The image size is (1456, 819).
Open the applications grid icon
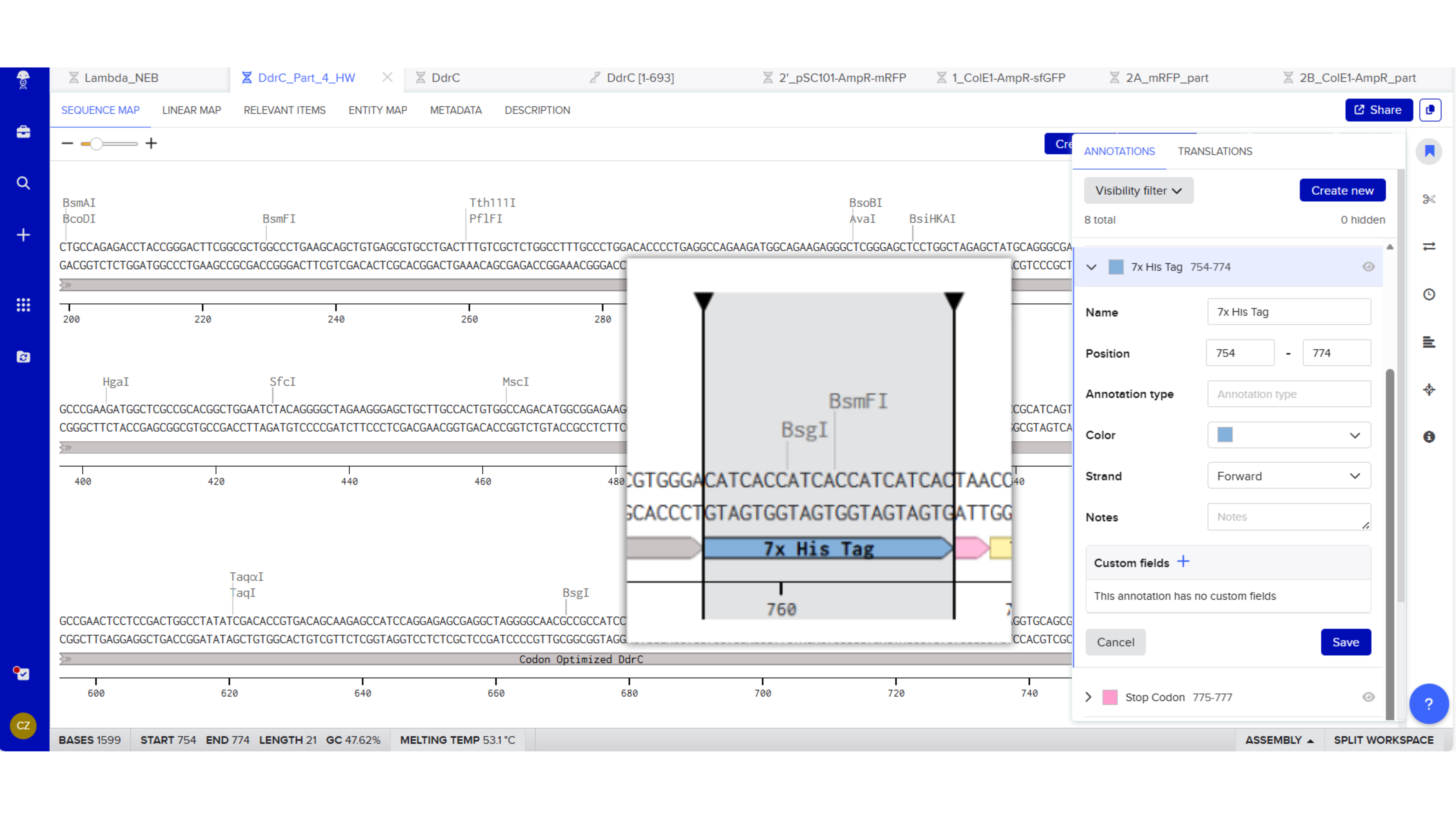[23, 305]
